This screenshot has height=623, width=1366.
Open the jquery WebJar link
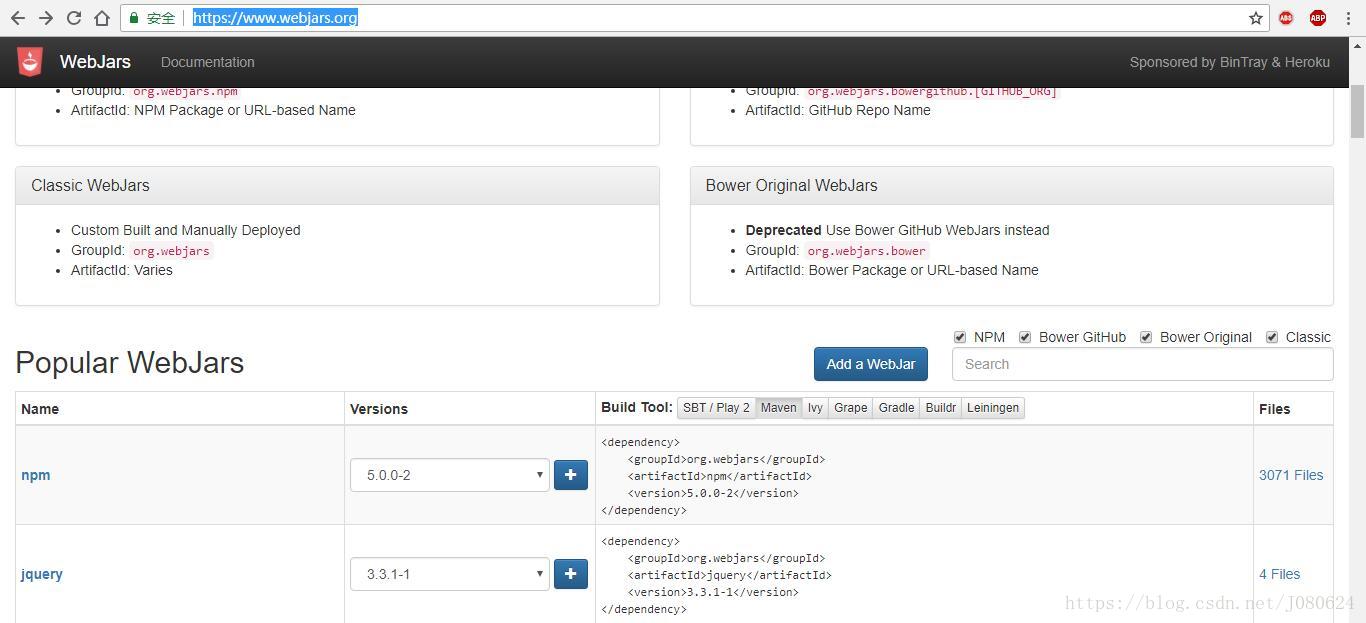(x=42, y=574)
